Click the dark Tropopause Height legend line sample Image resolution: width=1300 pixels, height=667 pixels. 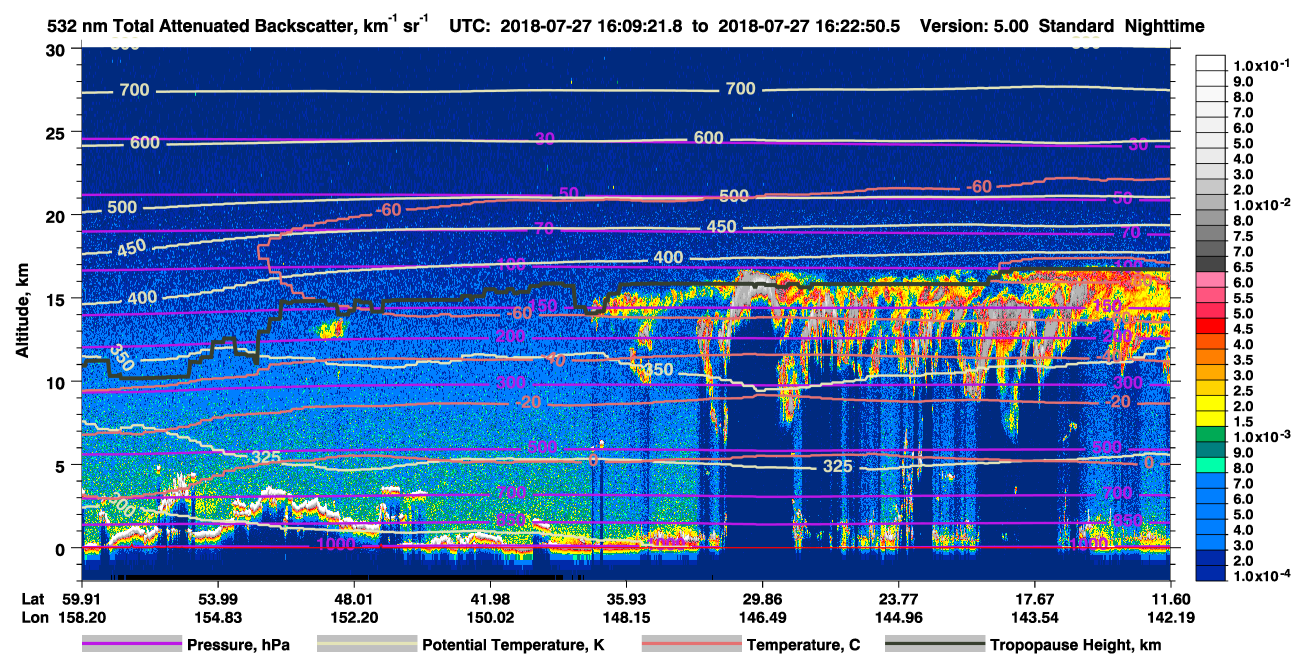(935, 645)
